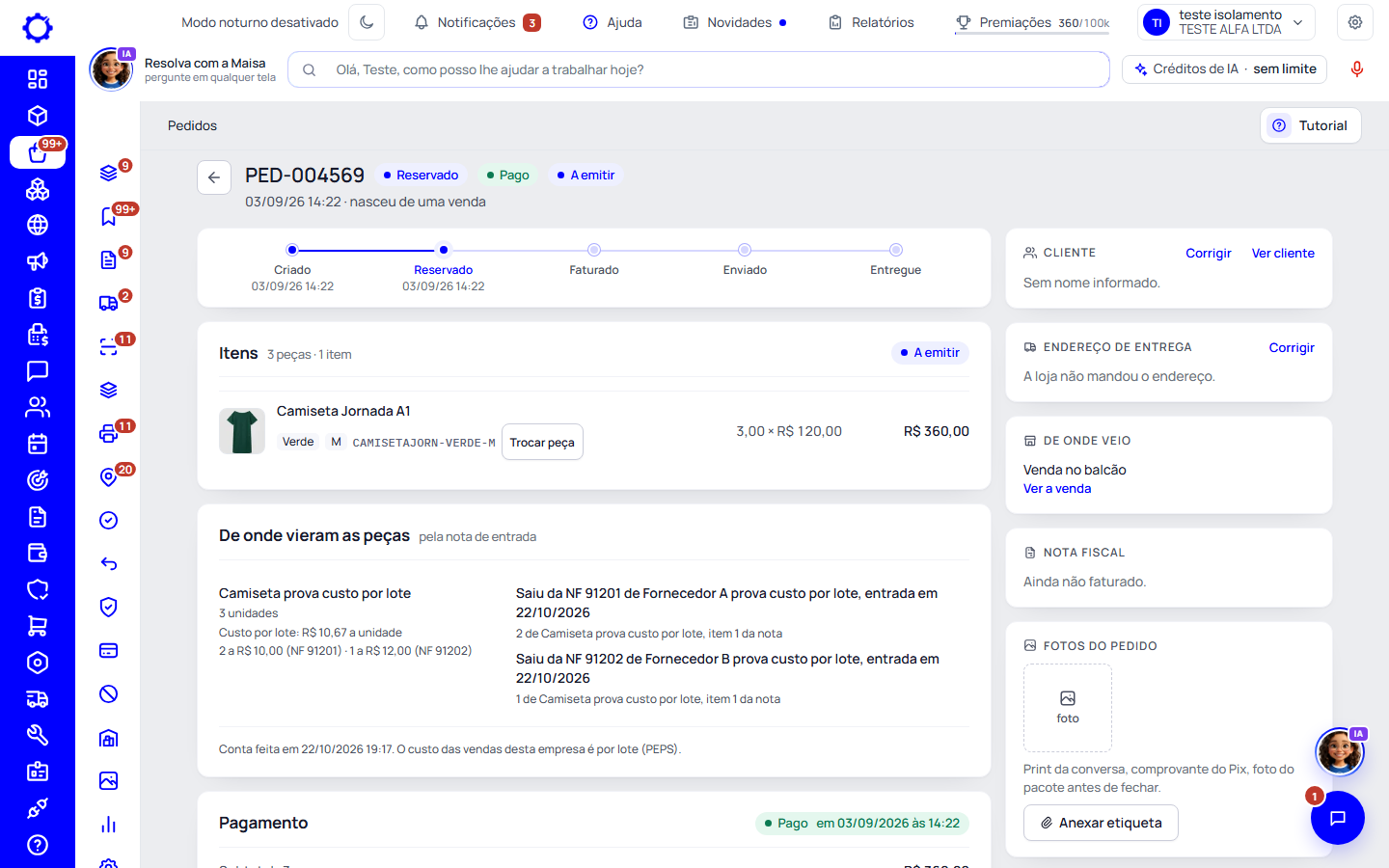Image resolution: width=1389 pixels, height=868 pixels.
Task: Open the Ver a venda link
Action: 1057,489
